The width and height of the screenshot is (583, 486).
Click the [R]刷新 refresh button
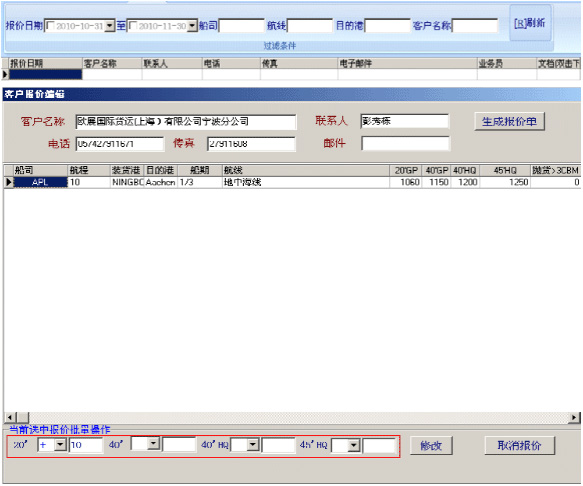pos(530,23)
